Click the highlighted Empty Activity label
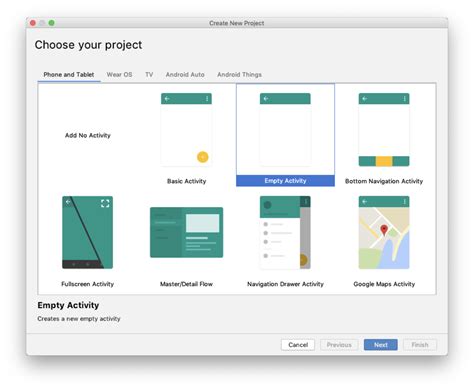The width and height of the screenshot is (474, 390). [x=285, y=181]
